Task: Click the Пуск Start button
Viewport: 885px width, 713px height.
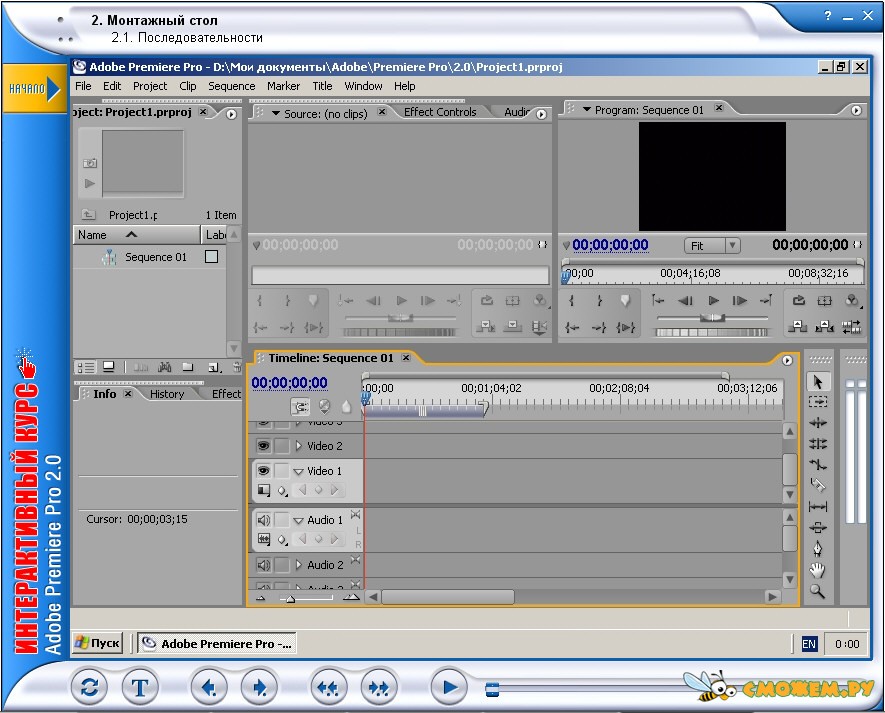Action: [98, 643]
